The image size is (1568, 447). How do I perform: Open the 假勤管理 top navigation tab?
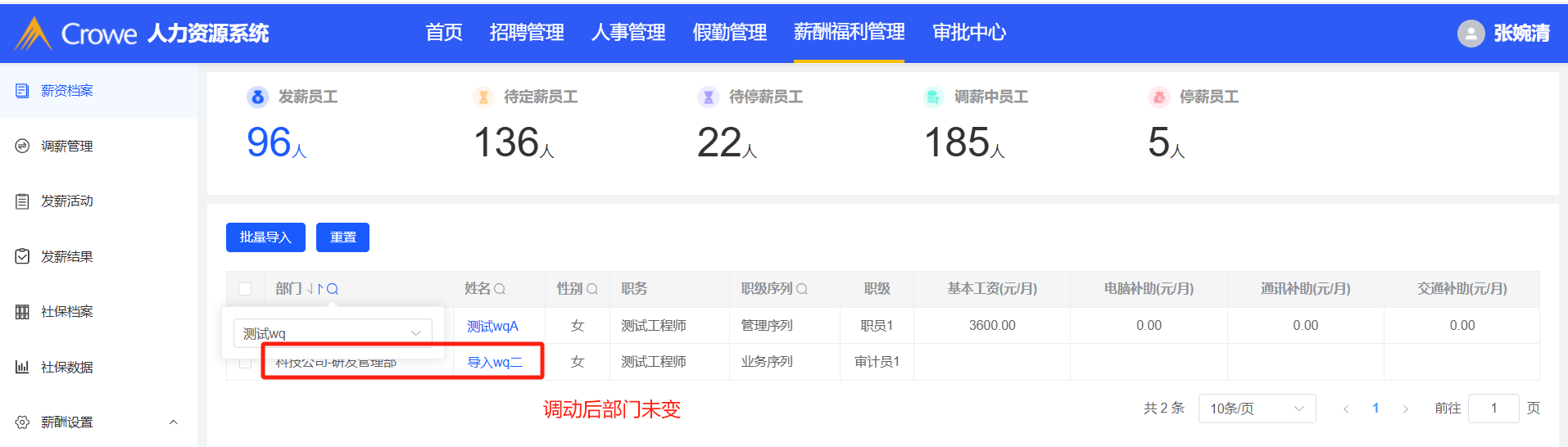tap(730, 33)
